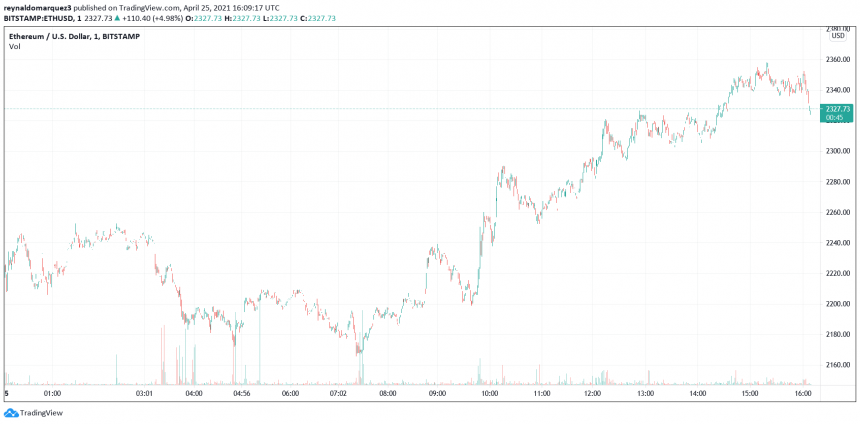Click the green 2327.73 current price label
860x424 pixels.
point(838,108)
